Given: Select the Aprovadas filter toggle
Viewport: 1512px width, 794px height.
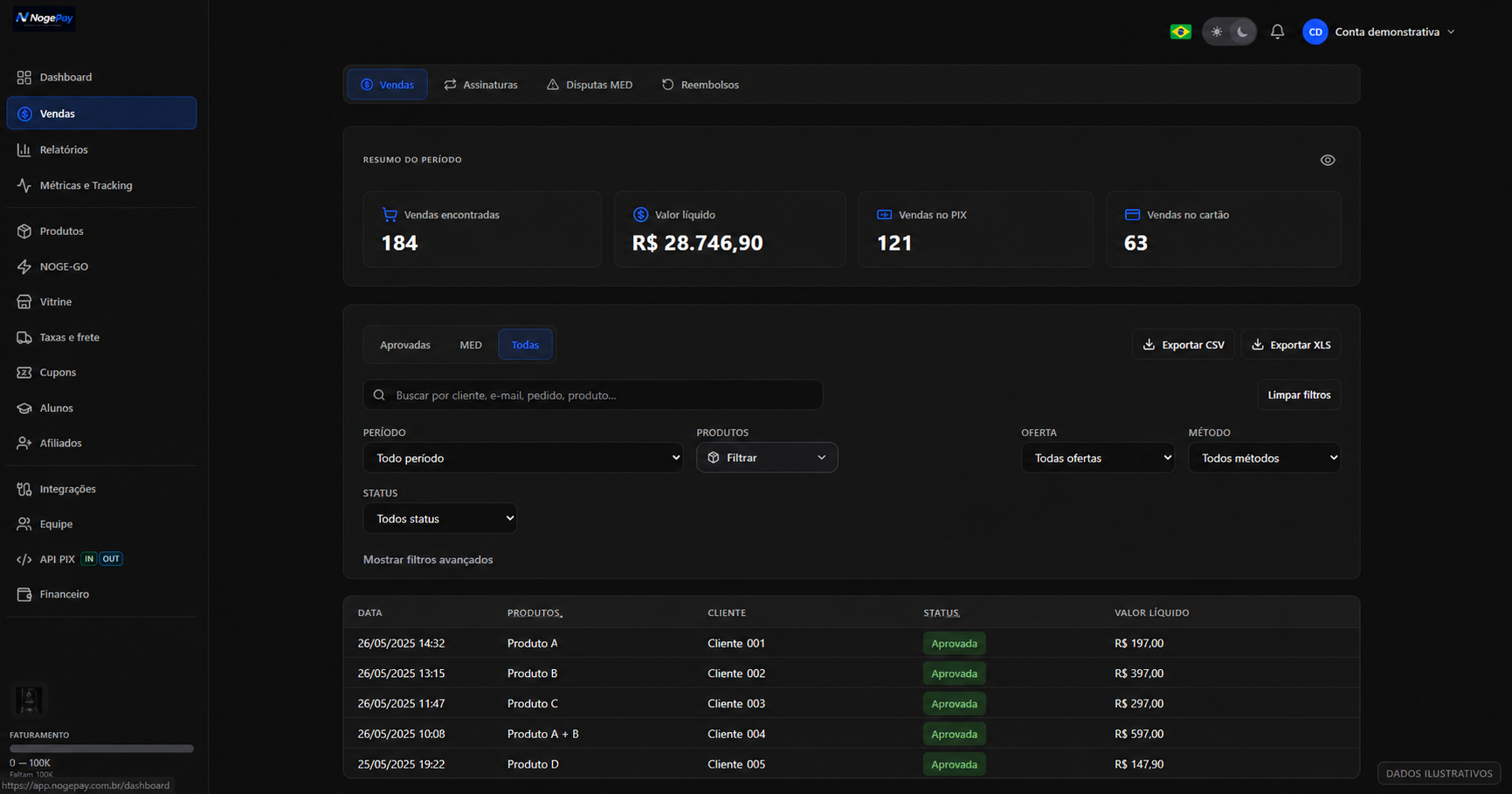Looking at the screenshot, I should (x=405, y=345).
